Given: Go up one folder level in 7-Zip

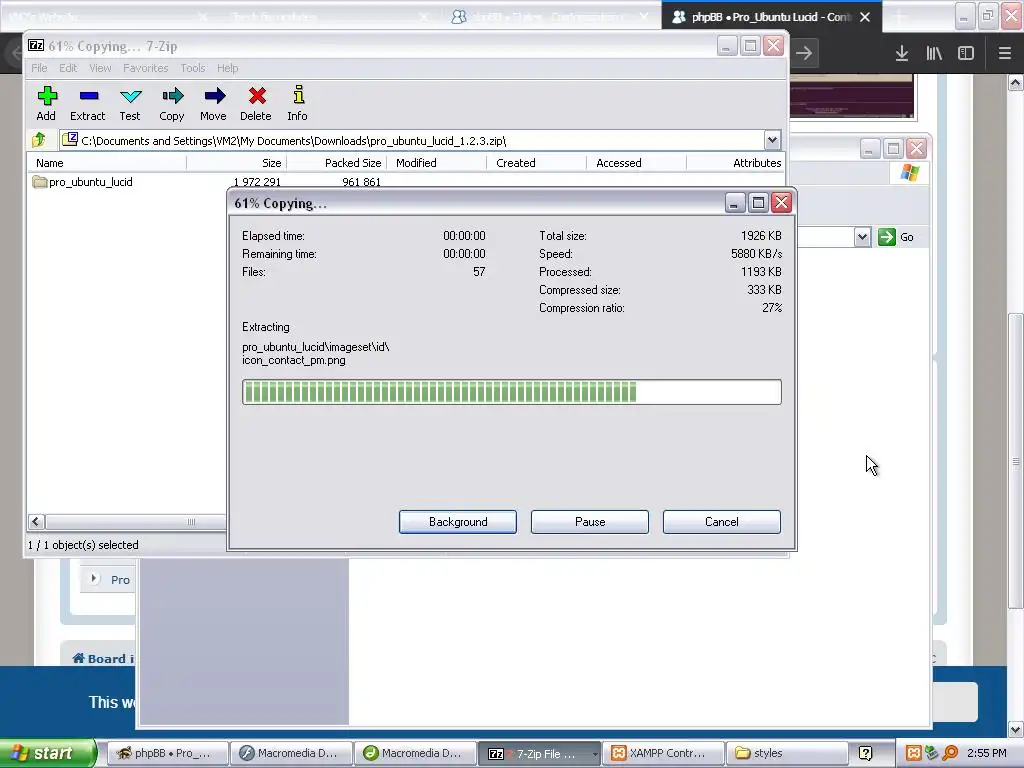Looking at the screenshot, I should (39, 140).
